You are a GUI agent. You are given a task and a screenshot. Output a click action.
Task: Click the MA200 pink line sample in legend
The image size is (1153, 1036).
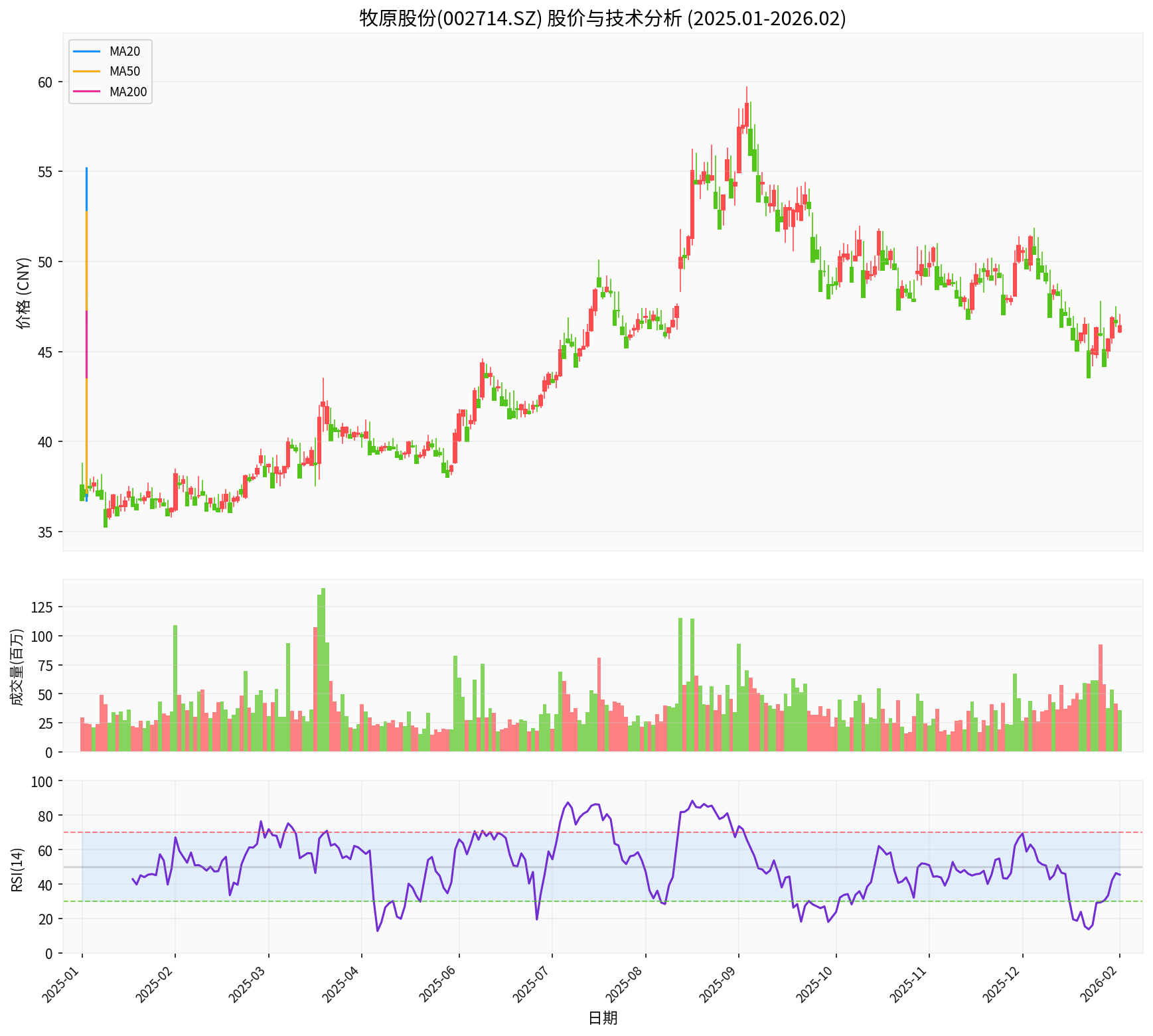[x=87, y=92]
